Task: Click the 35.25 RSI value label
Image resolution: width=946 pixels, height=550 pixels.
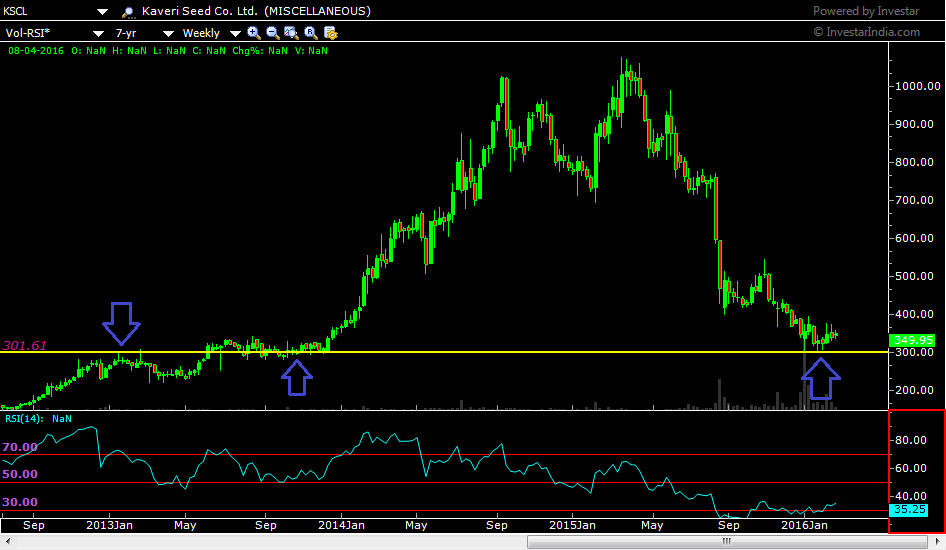Action: point(909,510)
